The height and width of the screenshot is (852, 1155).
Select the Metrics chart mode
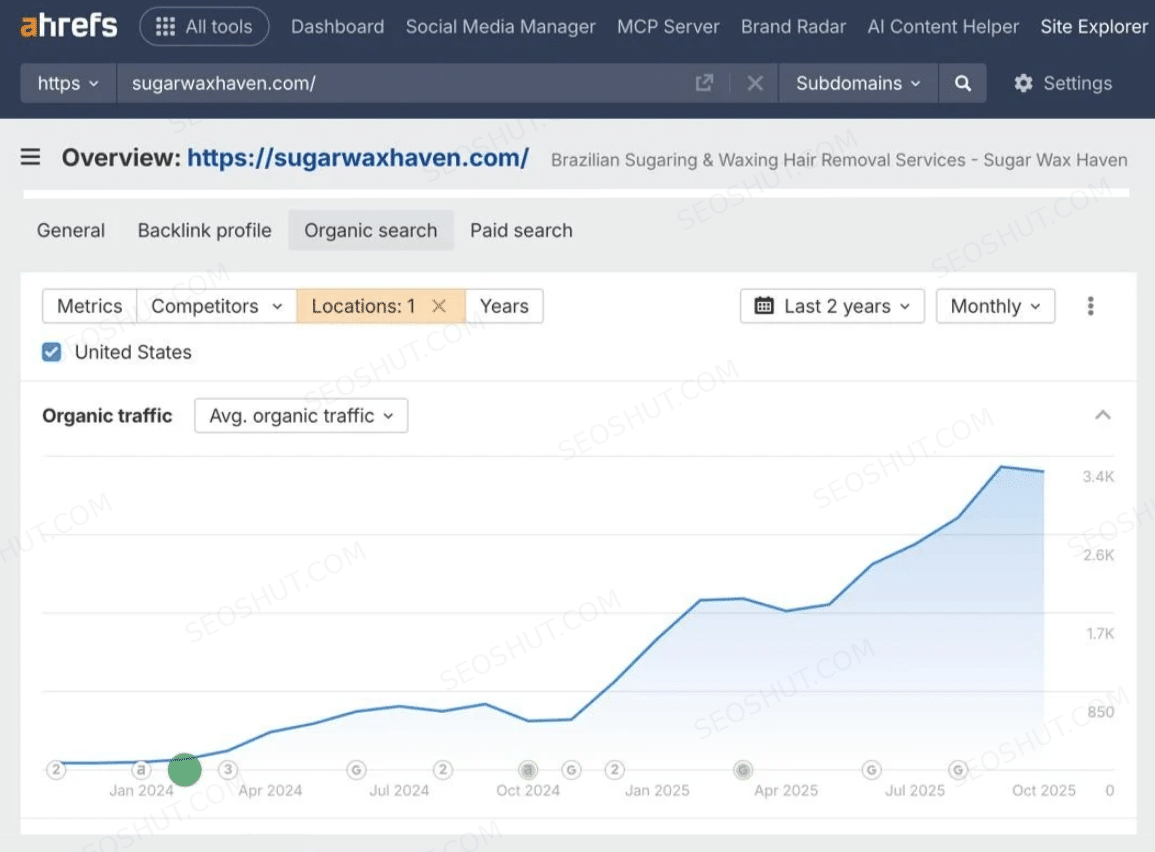(90, 306)
